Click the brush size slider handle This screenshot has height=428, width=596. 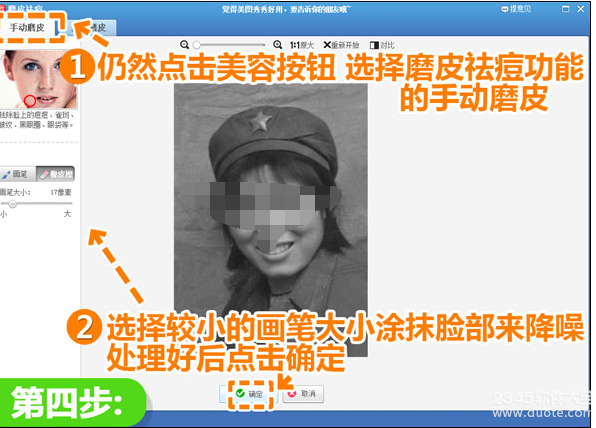pyautogui.click(x=13, y=204)
